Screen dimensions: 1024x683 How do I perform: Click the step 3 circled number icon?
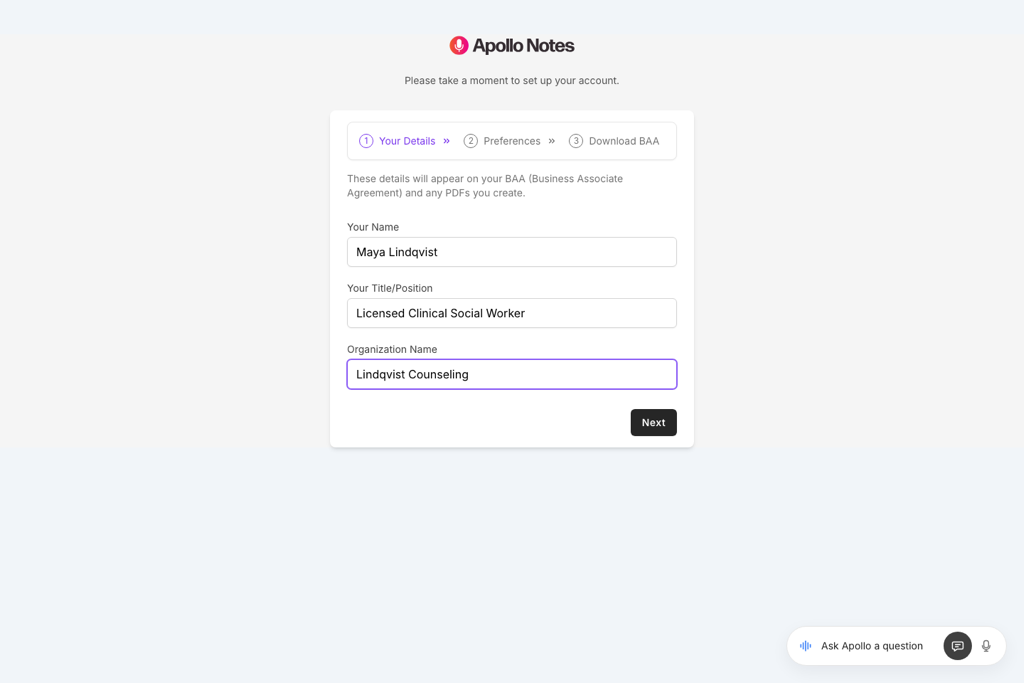point(576,141)
